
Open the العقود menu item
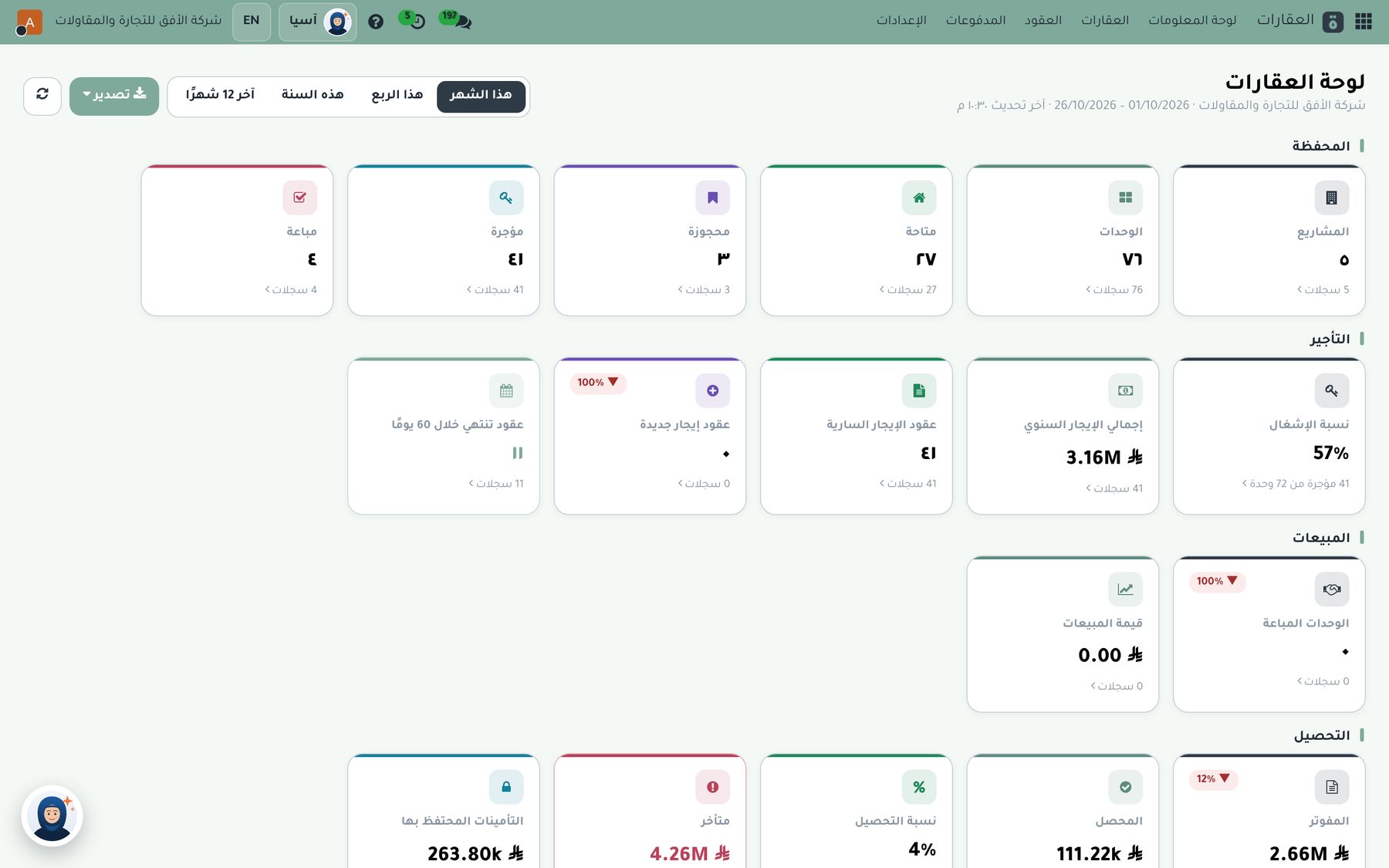pos(1043,21)
